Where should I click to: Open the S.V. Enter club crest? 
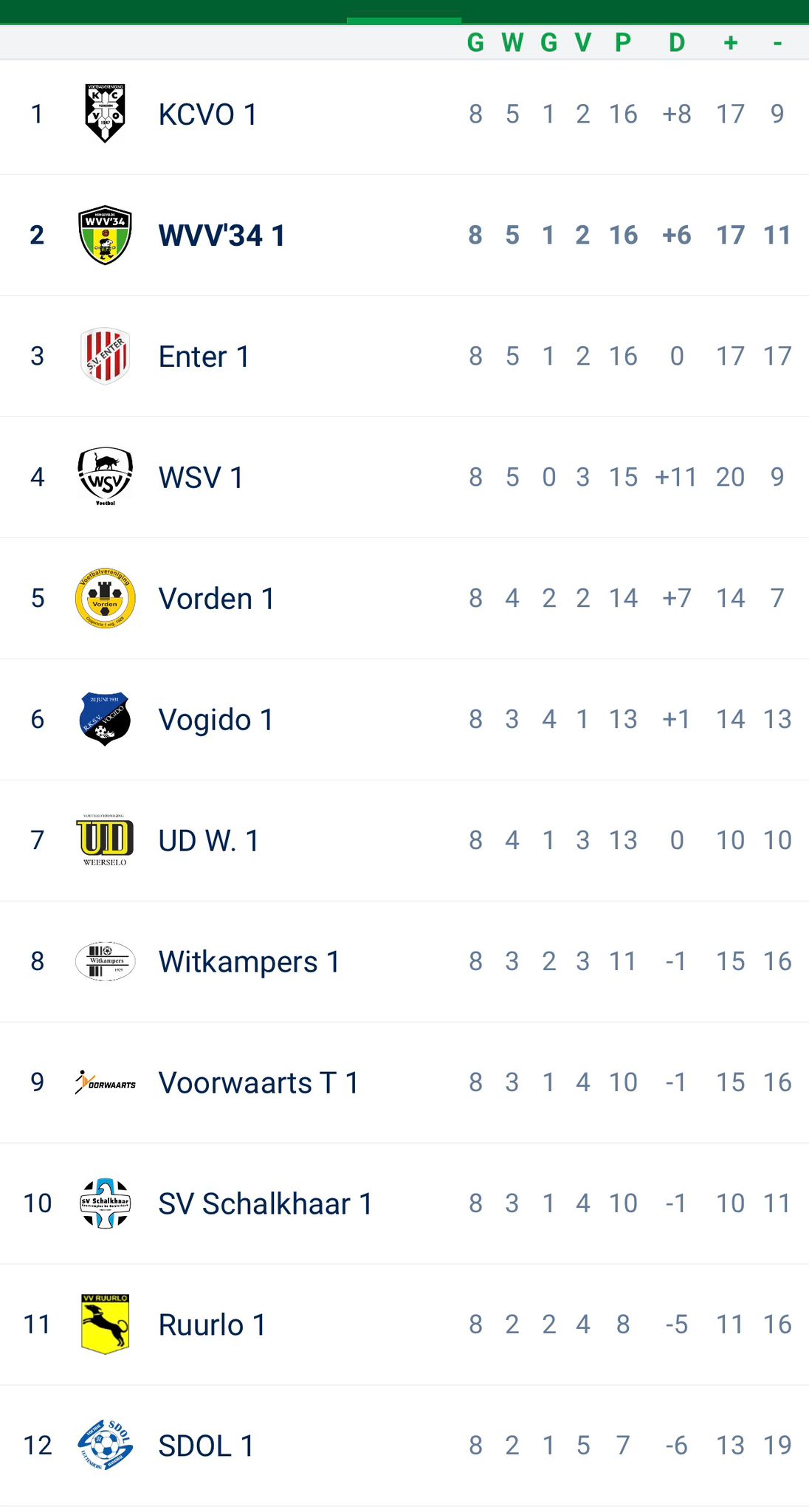point(105,356)
